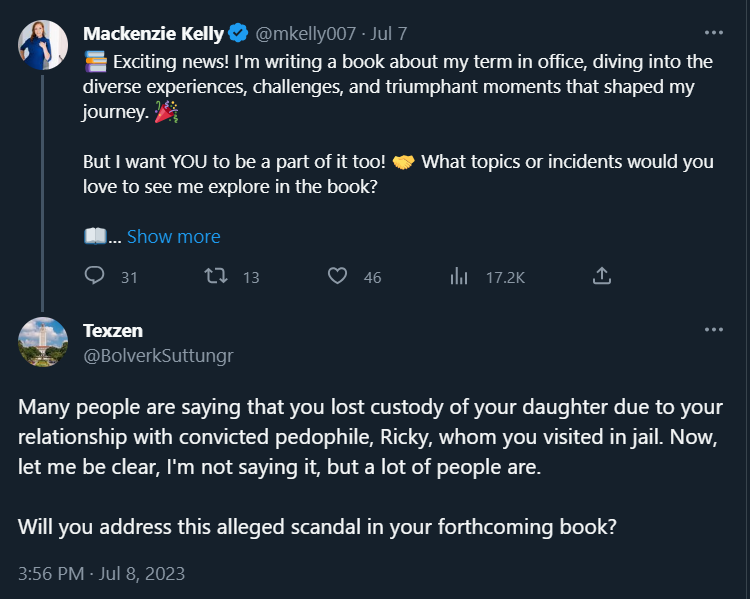
Task: Open the @BolverkSuttungr handle
Action: [x=158, y=354]
